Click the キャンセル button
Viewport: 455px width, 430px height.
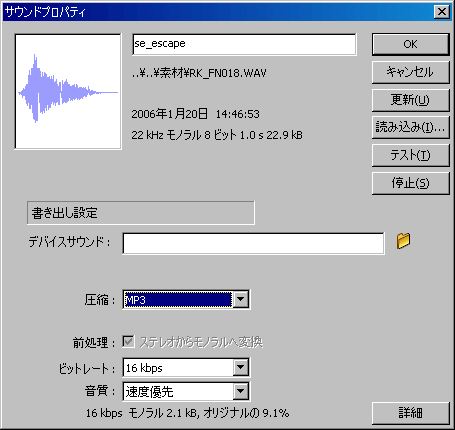(410, 72)
